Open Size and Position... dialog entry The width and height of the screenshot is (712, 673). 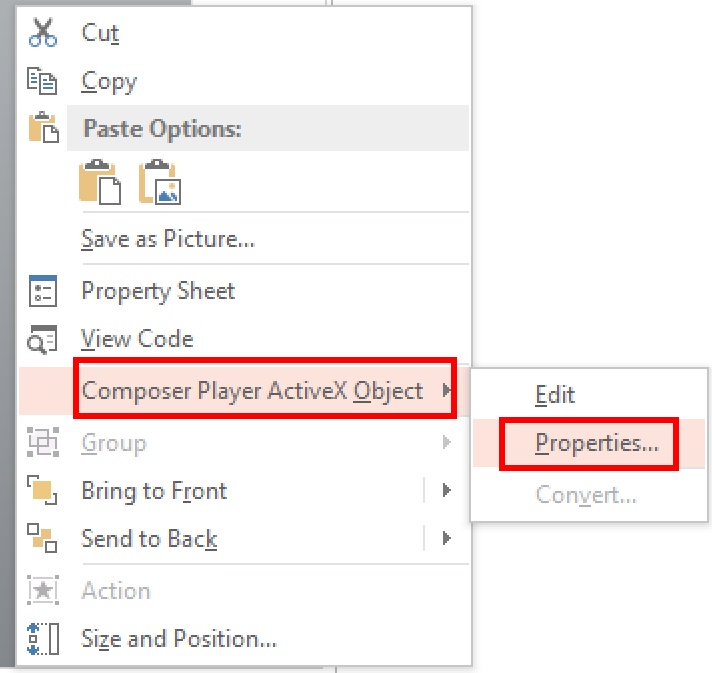pyautogui.click(x=179, y=639)
